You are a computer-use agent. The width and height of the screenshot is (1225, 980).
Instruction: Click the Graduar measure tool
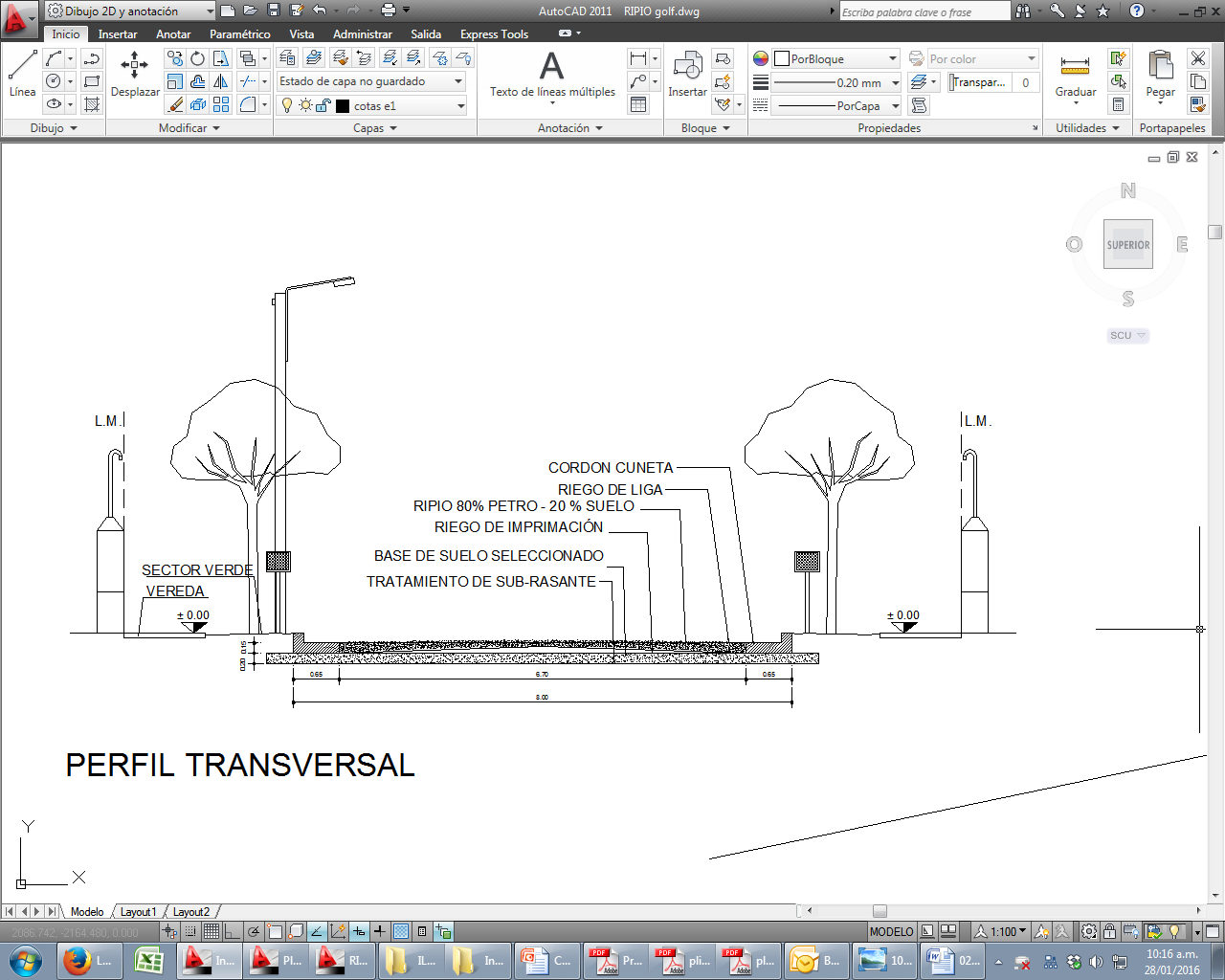point(1075,75)
